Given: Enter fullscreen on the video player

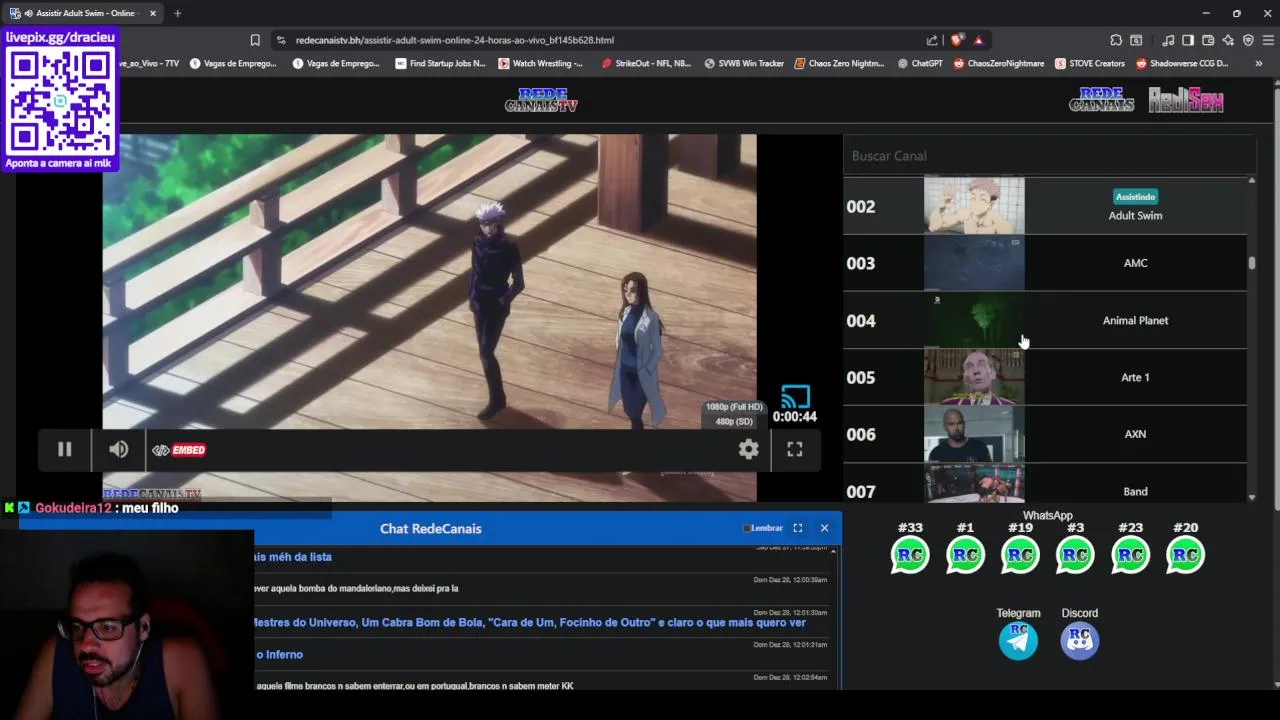Looking at the screenshot, I should (x=795, y=450).
